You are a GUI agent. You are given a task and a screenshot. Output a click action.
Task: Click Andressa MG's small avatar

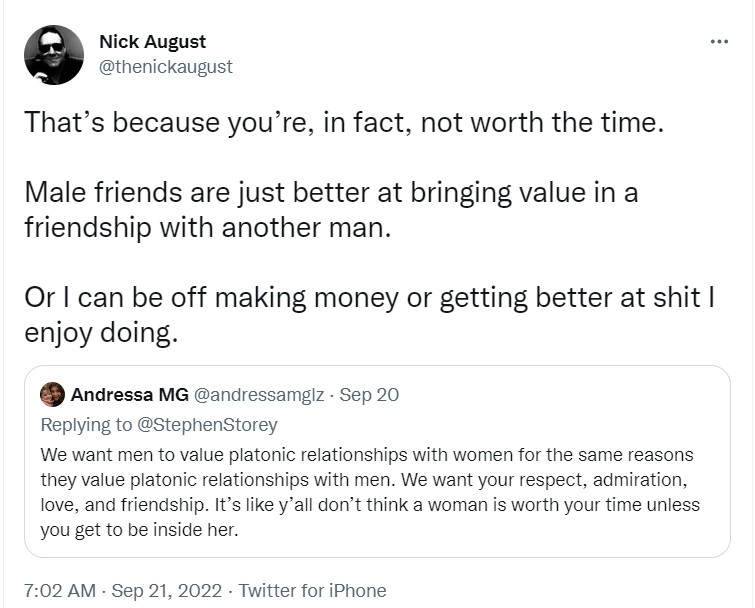[x=53, y=394]
